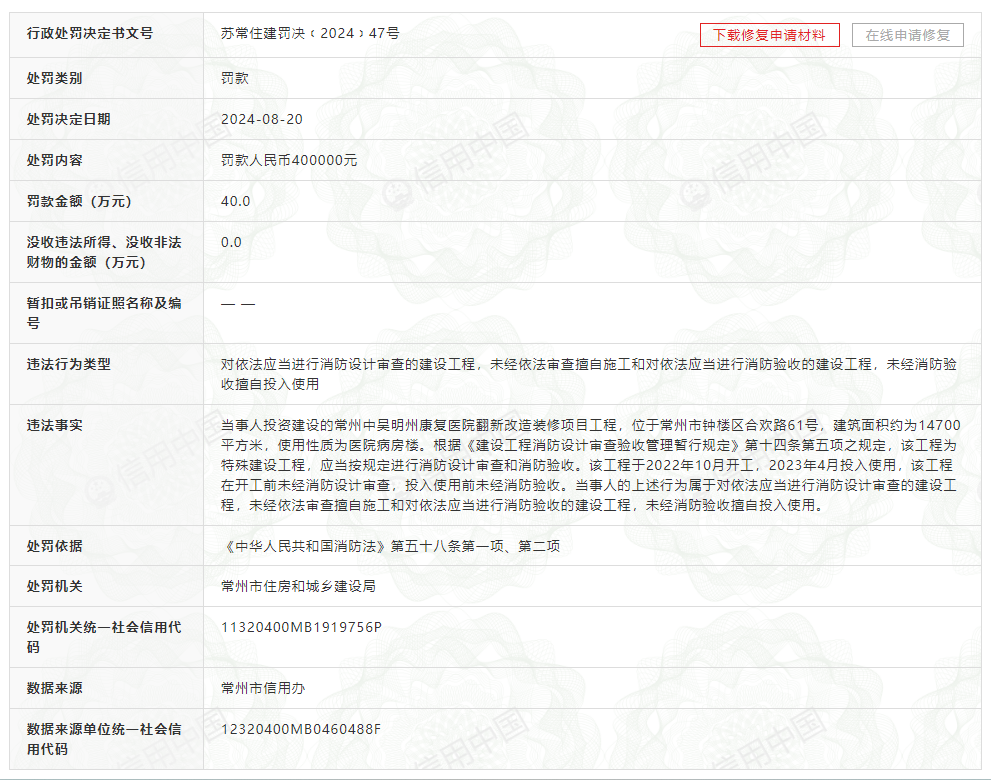
Task: Click the 数据来源单位统一社会信用代码 label
Action: click(104, 739)
